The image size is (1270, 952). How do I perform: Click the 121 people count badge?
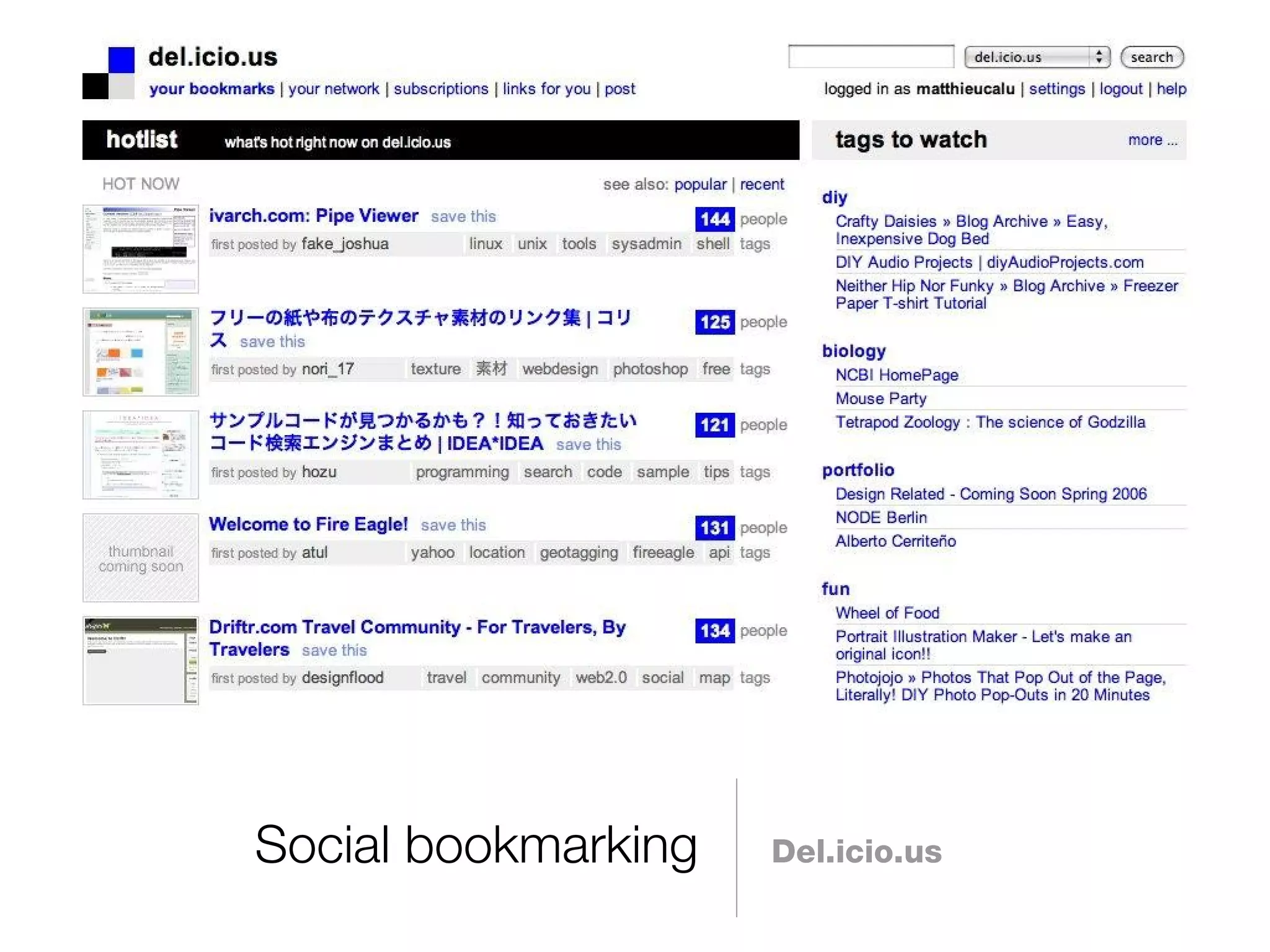(715, 425)
